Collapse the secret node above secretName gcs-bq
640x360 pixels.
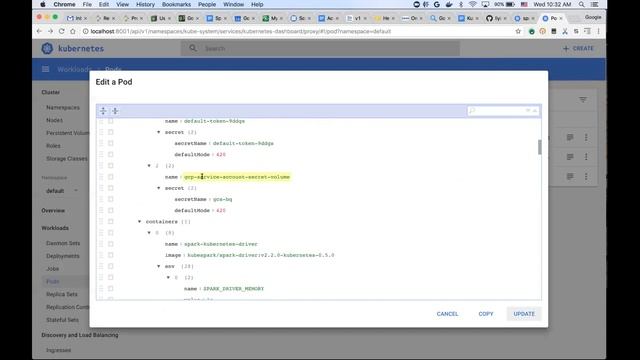159,188
